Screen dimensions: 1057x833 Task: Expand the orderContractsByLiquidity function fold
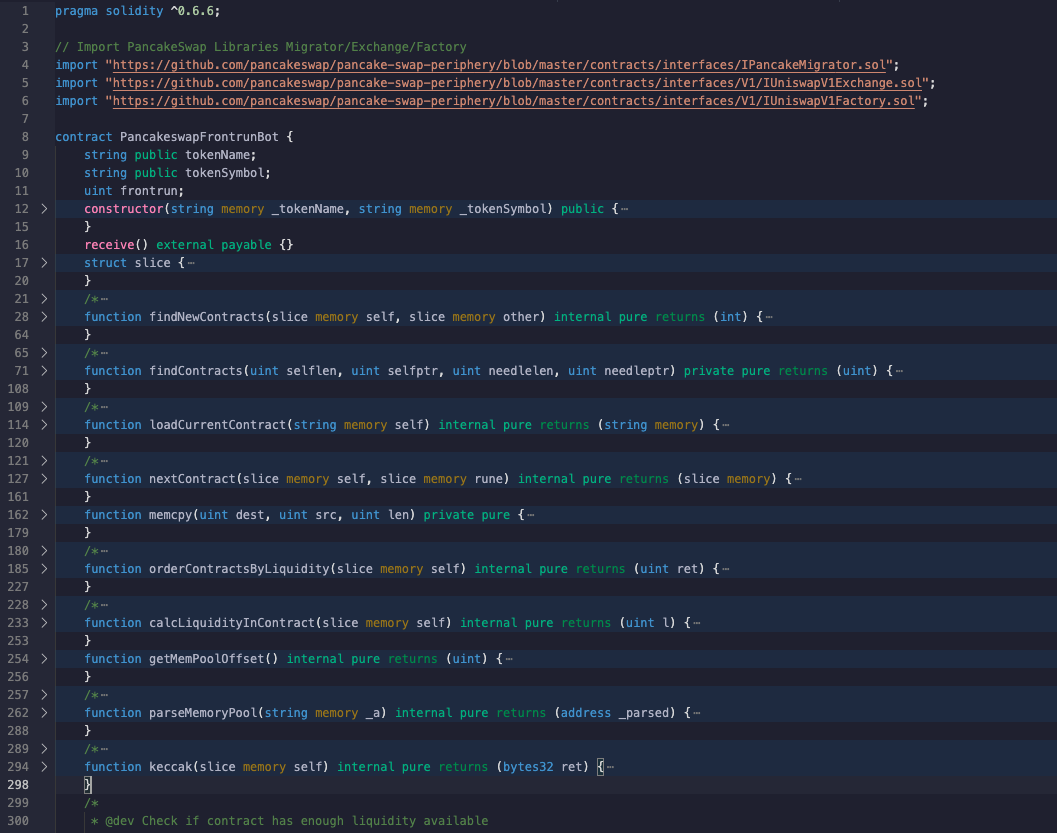click(x=44, y=569)
